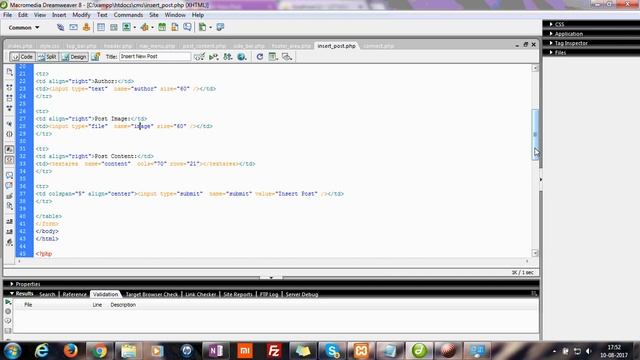Insert a server-side include icon
Screen dimensions: 640x360
(x=175, y=27)
